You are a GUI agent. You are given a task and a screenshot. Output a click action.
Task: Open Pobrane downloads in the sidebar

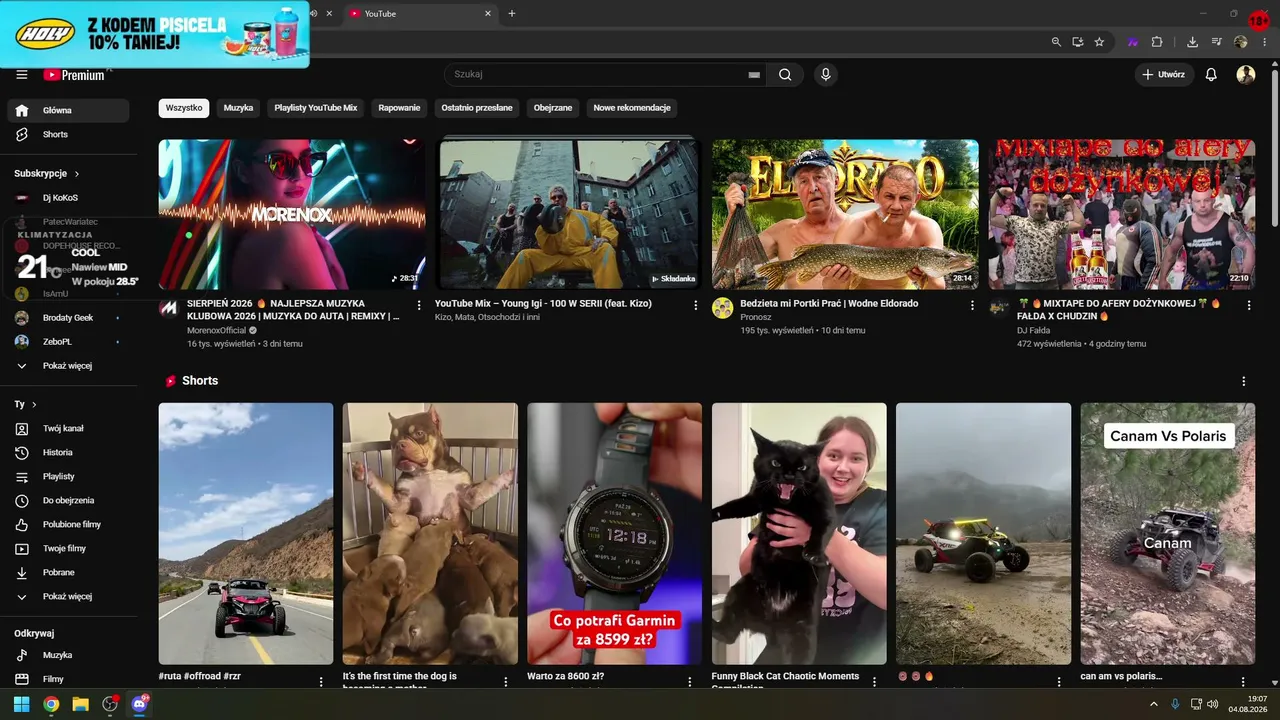tap(68, 573)
